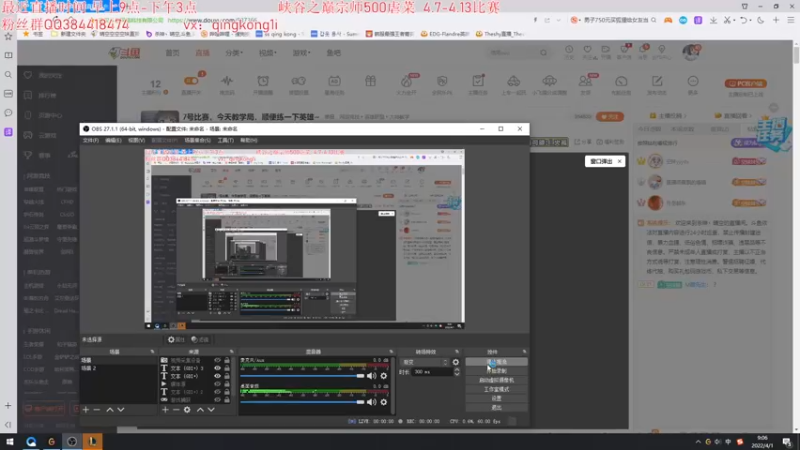
Task: Click the add scene plus icon
Action: (86, 410)
